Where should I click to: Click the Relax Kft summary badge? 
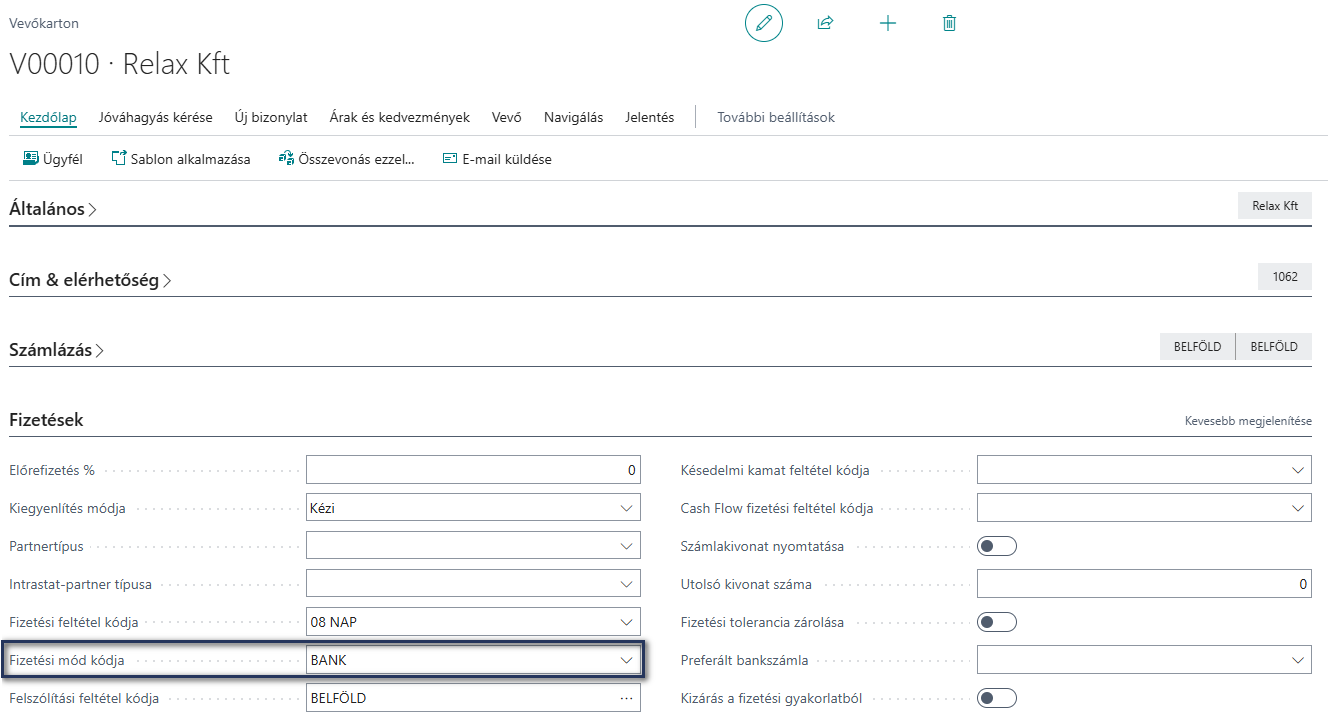[1275, 206]
